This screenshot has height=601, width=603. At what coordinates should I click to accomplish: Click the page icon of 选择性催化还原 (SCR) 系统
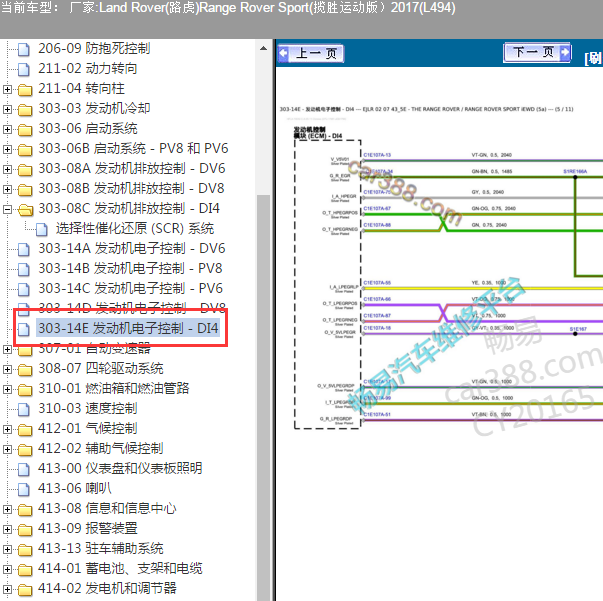pos(42,229)
